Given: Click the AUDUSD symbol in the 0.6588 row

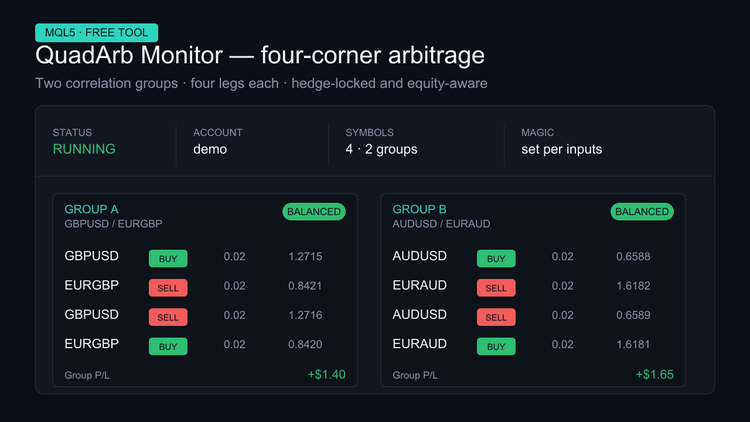Looking at the screenshot, I should click(419, 256).
